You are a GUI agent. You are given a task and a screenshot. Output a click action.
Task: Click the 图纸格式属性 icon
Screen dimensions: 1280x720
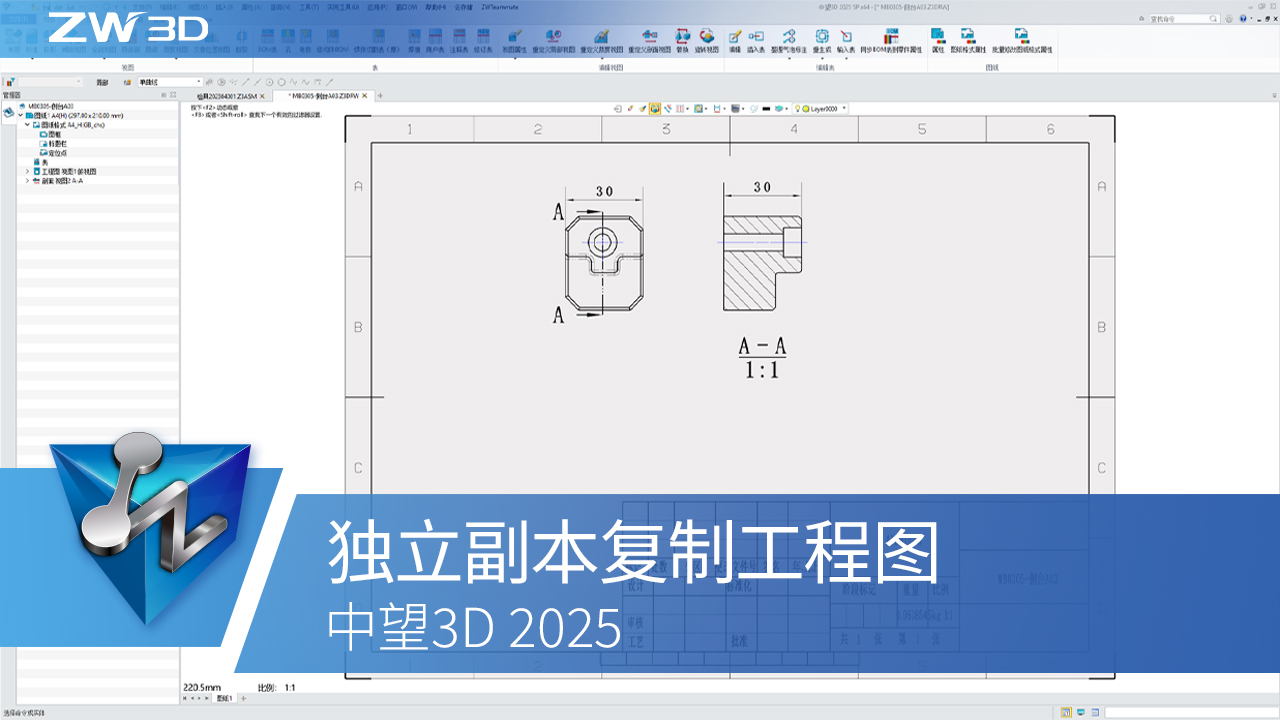[x=968, y=37]
